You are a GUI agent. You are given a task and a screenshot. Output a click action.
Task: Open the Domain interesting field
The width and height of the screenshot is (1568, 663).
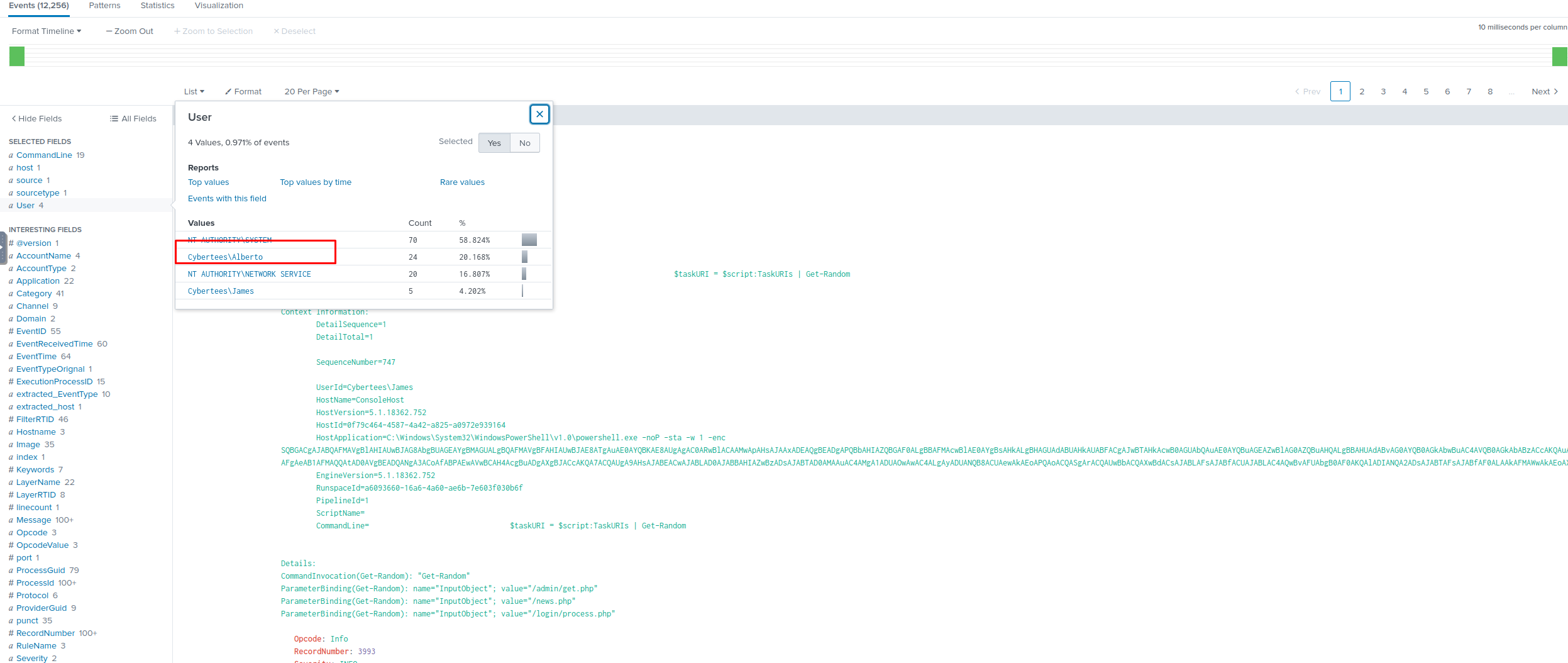coord(31,319)
